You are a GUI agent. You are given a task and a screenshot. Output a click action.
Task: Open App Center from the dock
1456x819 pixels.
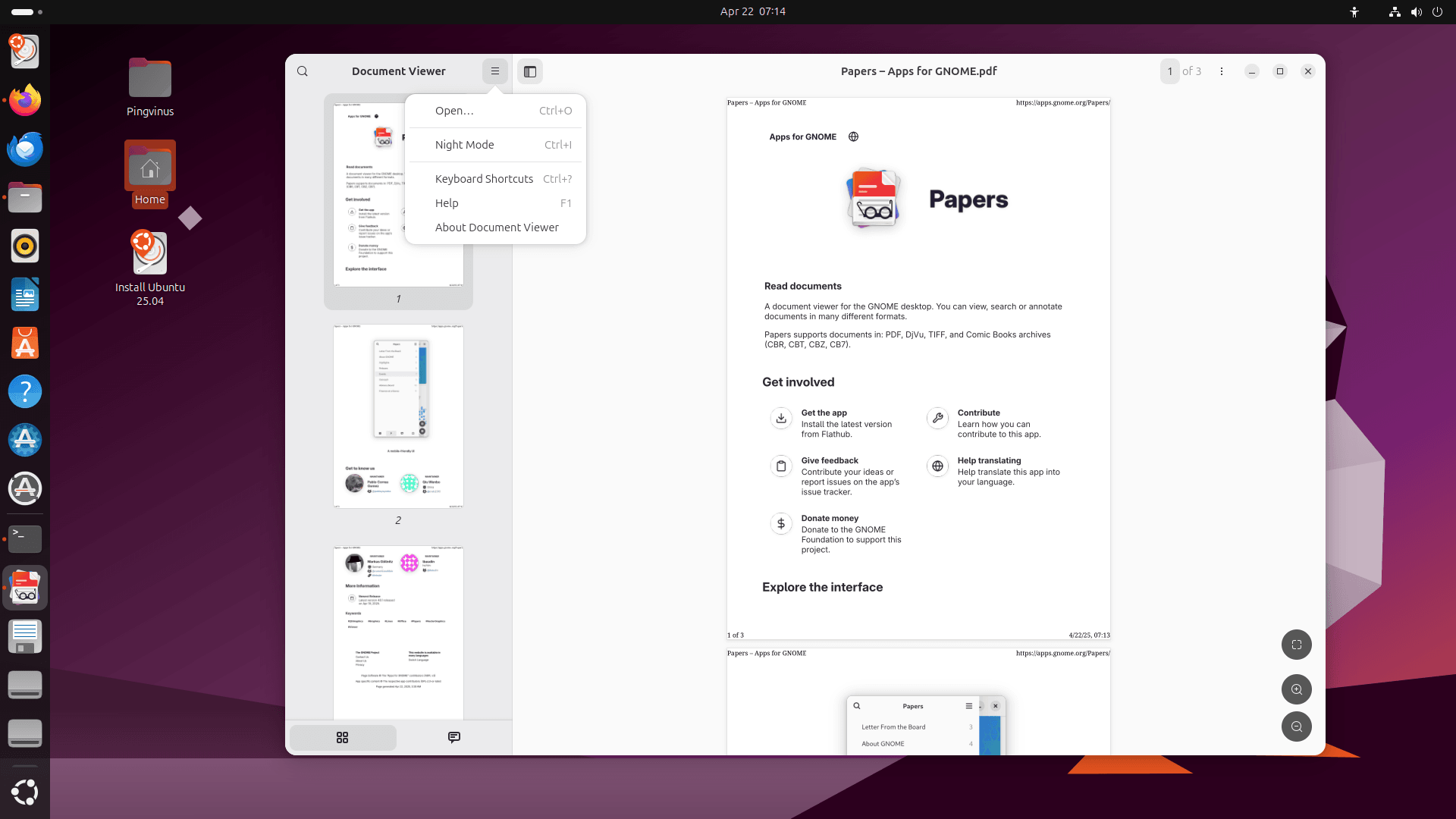click(x=25, y=343)
